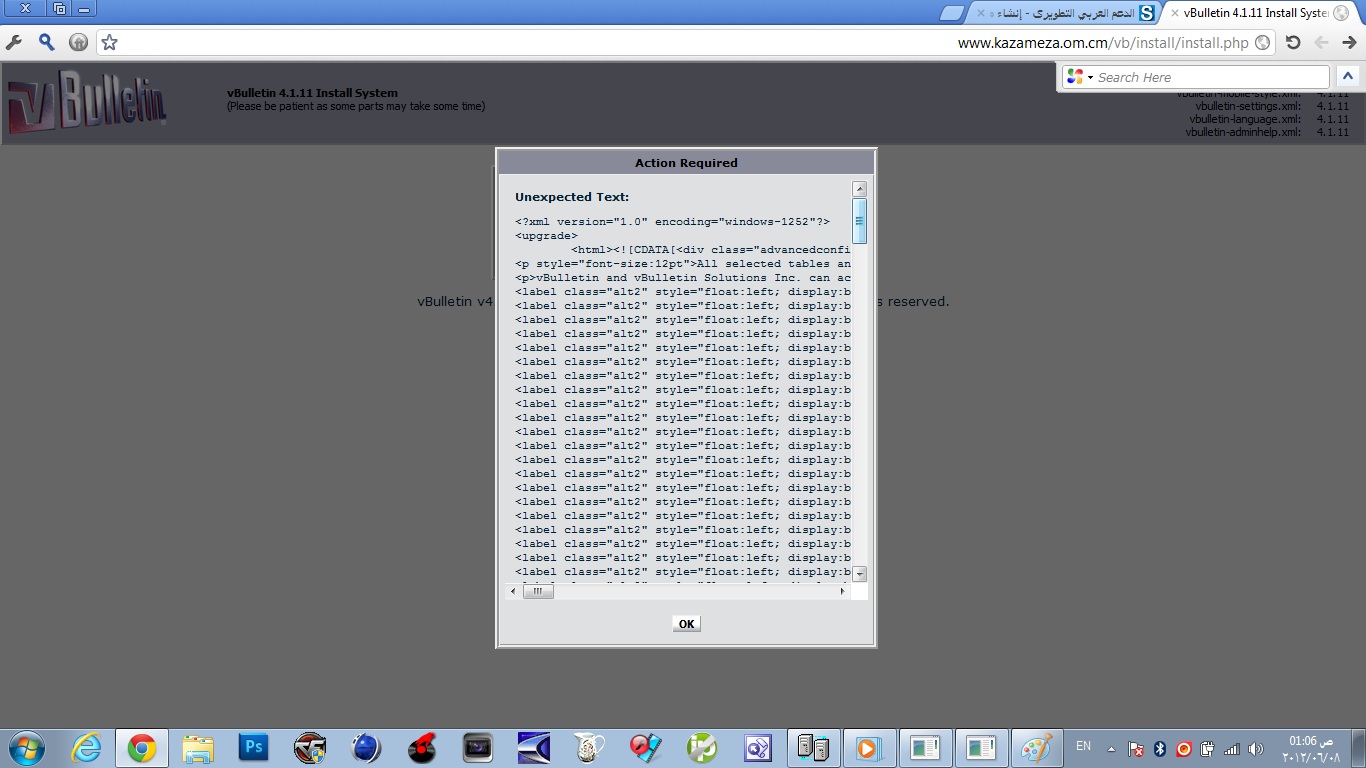Screen dimensions: 1366x768
Task: Bookmark this page with the star icon
Action: tap(110, 42)
